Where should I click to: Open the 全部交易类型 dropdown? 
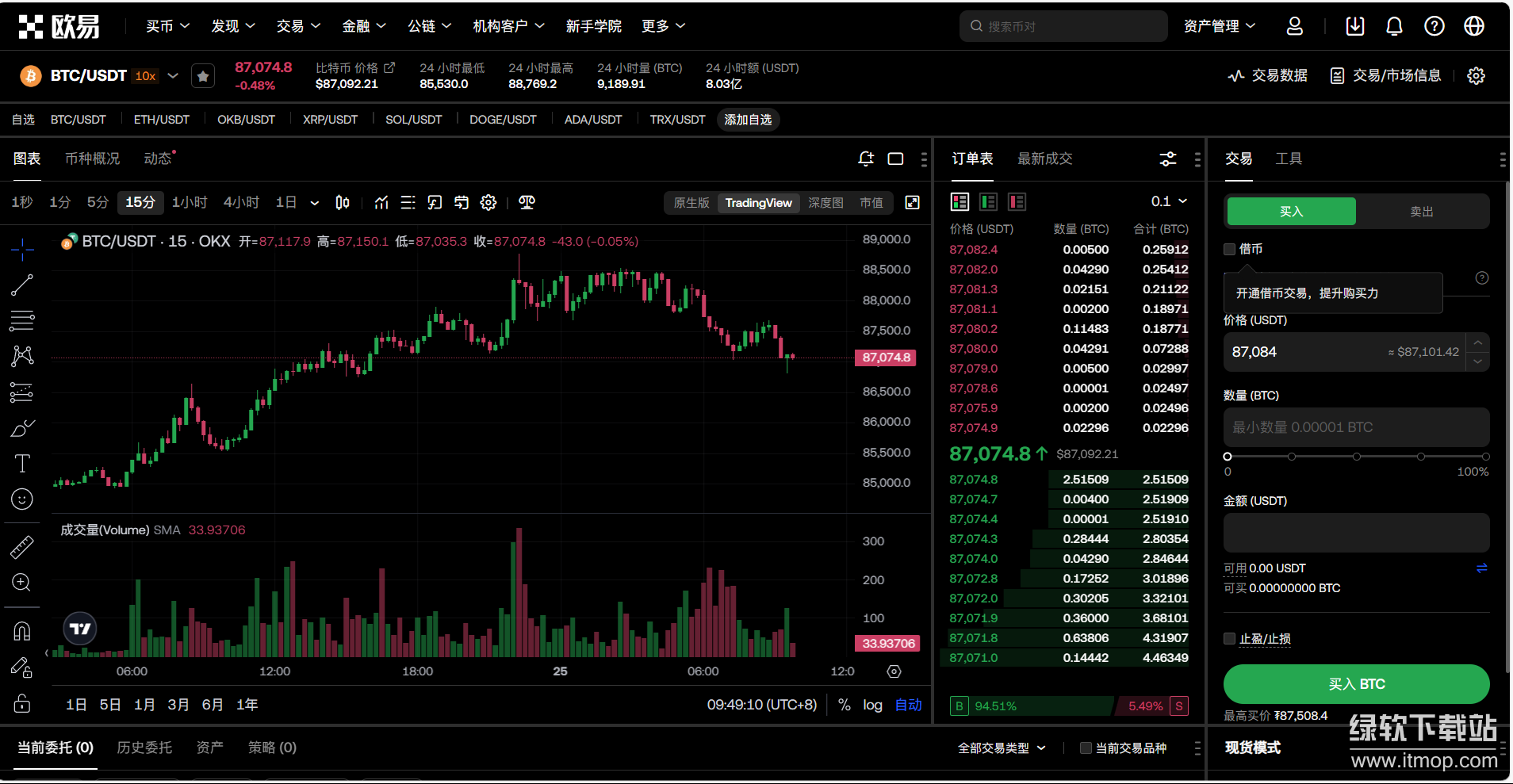[x=1002, y=748]
